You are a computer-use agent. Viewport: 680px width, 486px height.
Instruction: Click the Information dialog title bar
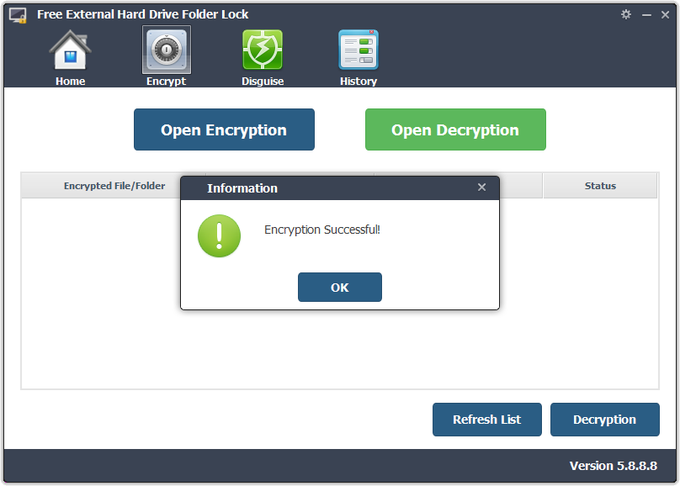(330, 188)
